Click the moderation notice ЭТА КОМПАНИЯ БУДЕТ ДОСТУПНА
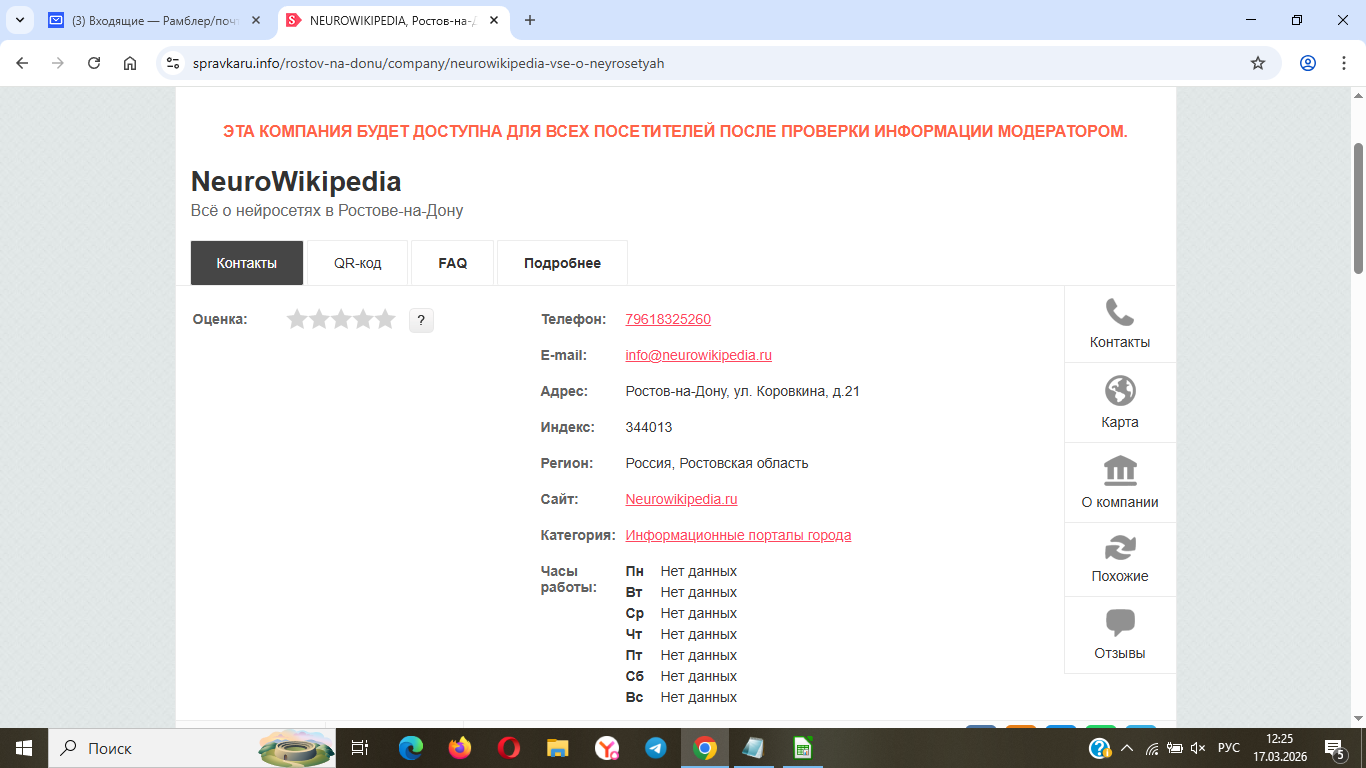This screenshot has height=768, width=1366. click(x=675, y=132)
